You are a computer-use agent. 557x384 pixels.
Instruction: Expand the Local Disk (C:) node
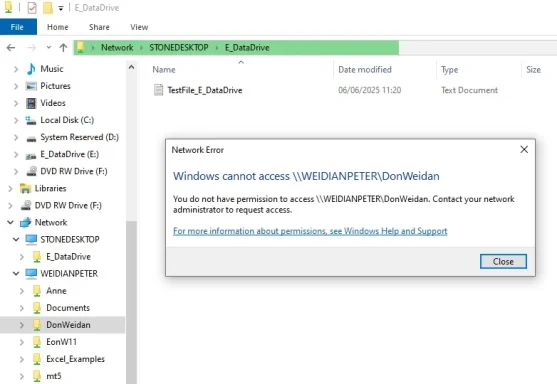(16, 120)
